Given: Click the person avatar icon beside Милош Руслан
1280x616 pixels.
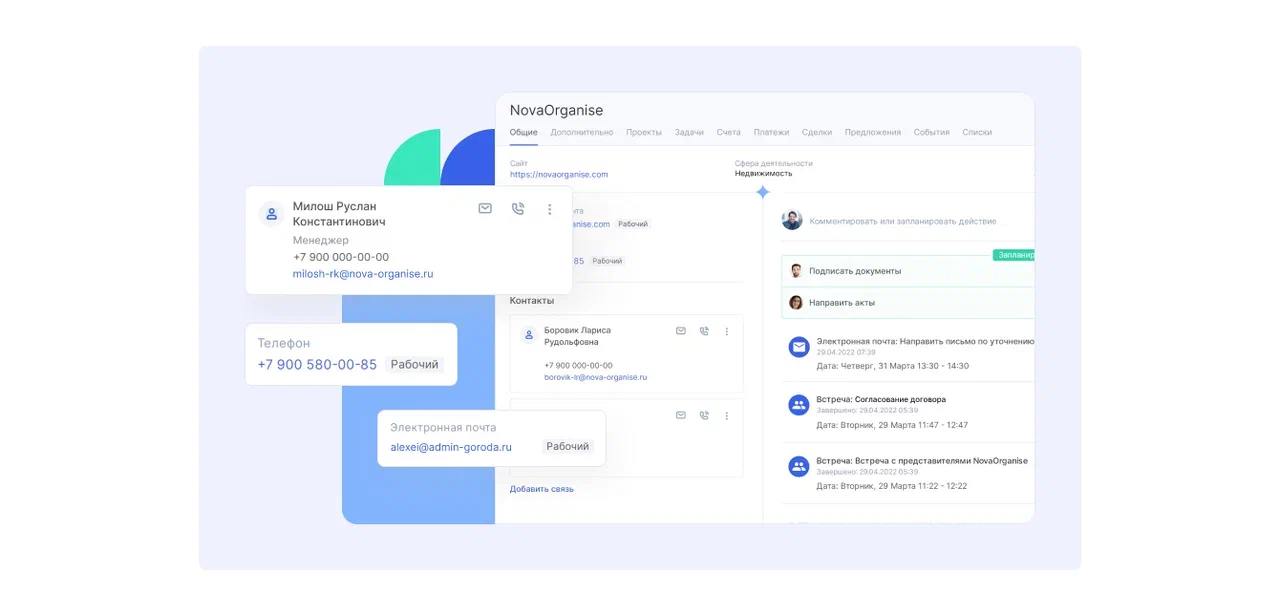Looking at the screenshot, I should [x=271, y=213].
